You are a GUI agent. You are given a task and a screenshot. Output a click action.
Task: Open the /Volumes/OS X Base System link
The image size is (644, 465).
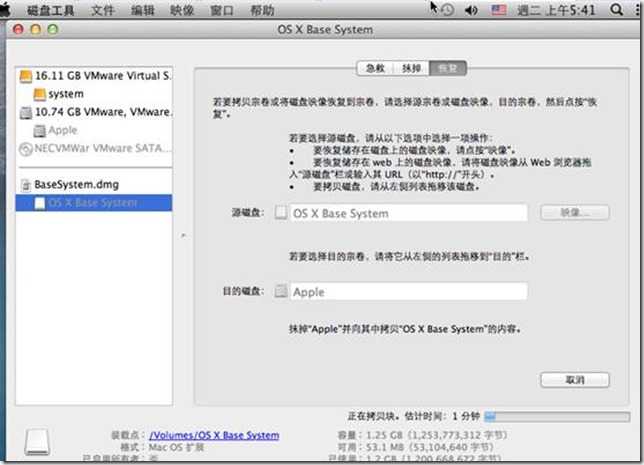(x=214, y=435)
